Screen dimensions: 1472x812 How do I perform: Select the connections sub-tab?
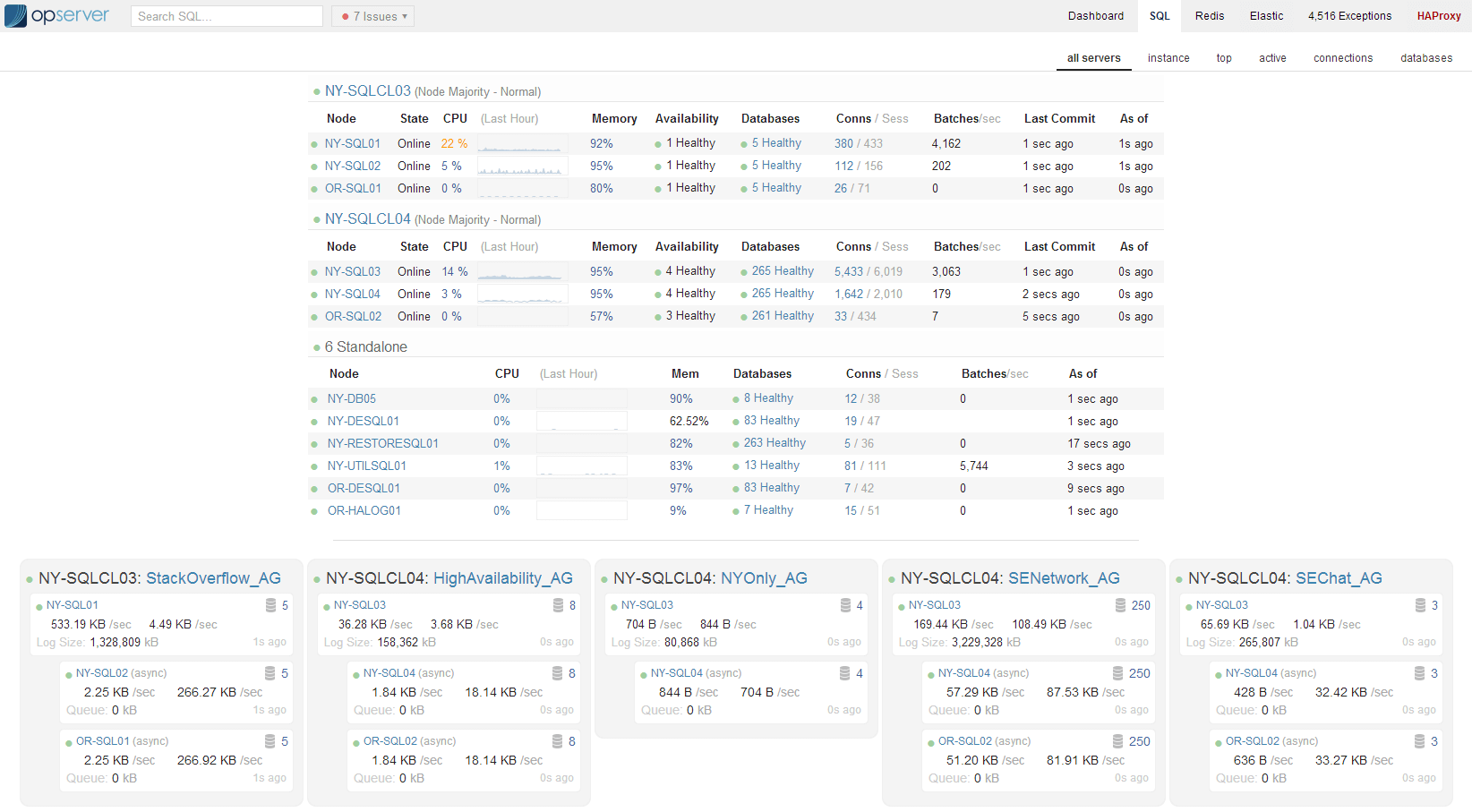click(x=1342, y=58)
